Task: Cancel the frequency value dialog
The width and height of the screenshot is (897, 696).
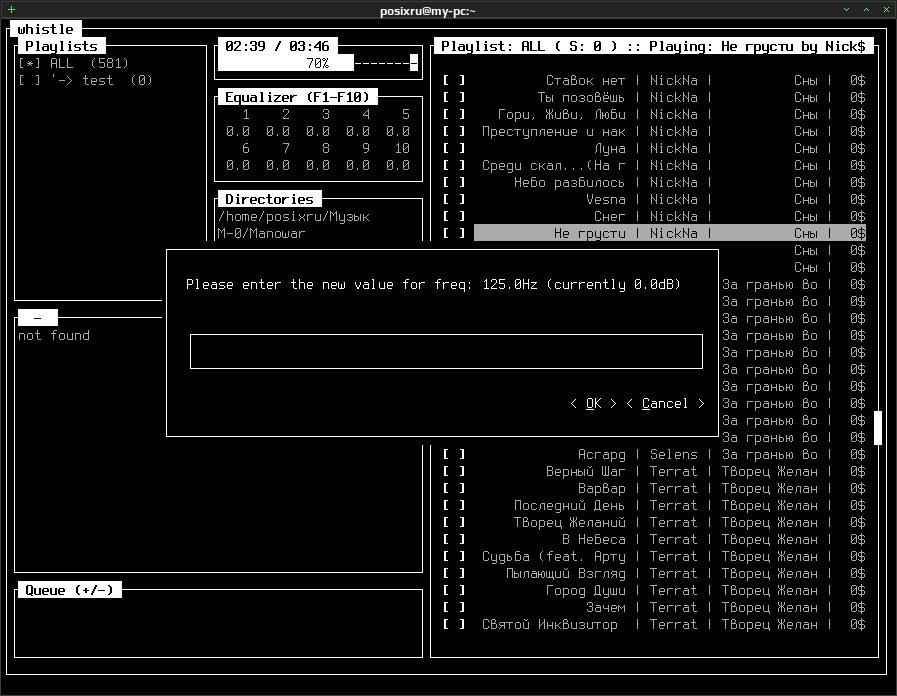Action: (665, 404)
